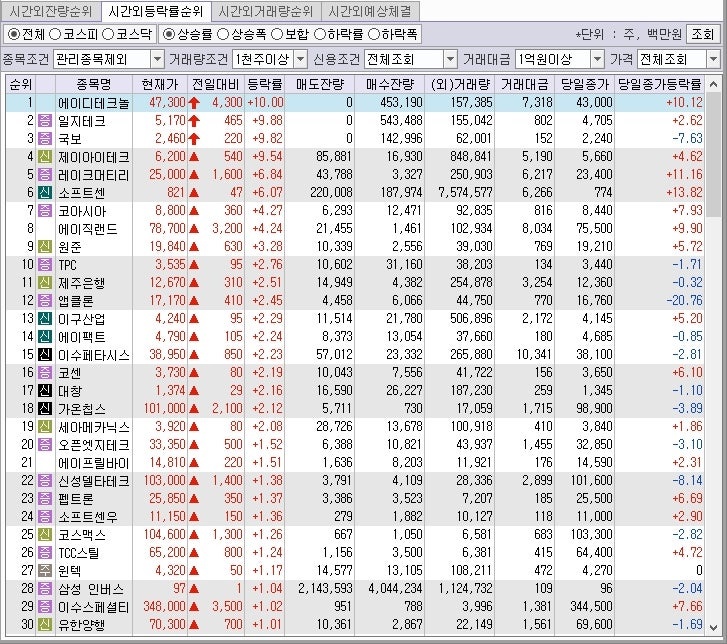
Task: Click 신 badge icon next to 에이팩트
Action: pyautogui.click(x=45, y=337)
